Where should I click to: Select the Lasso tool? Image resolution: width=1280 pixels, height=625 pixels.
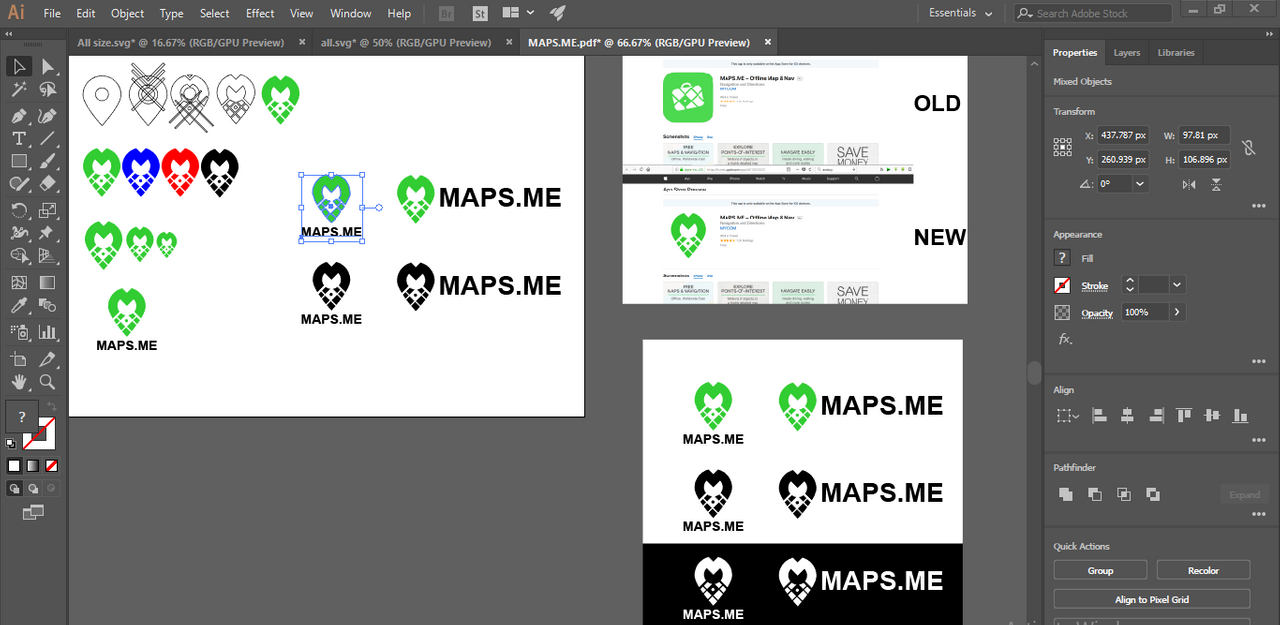tap(47, 91)
